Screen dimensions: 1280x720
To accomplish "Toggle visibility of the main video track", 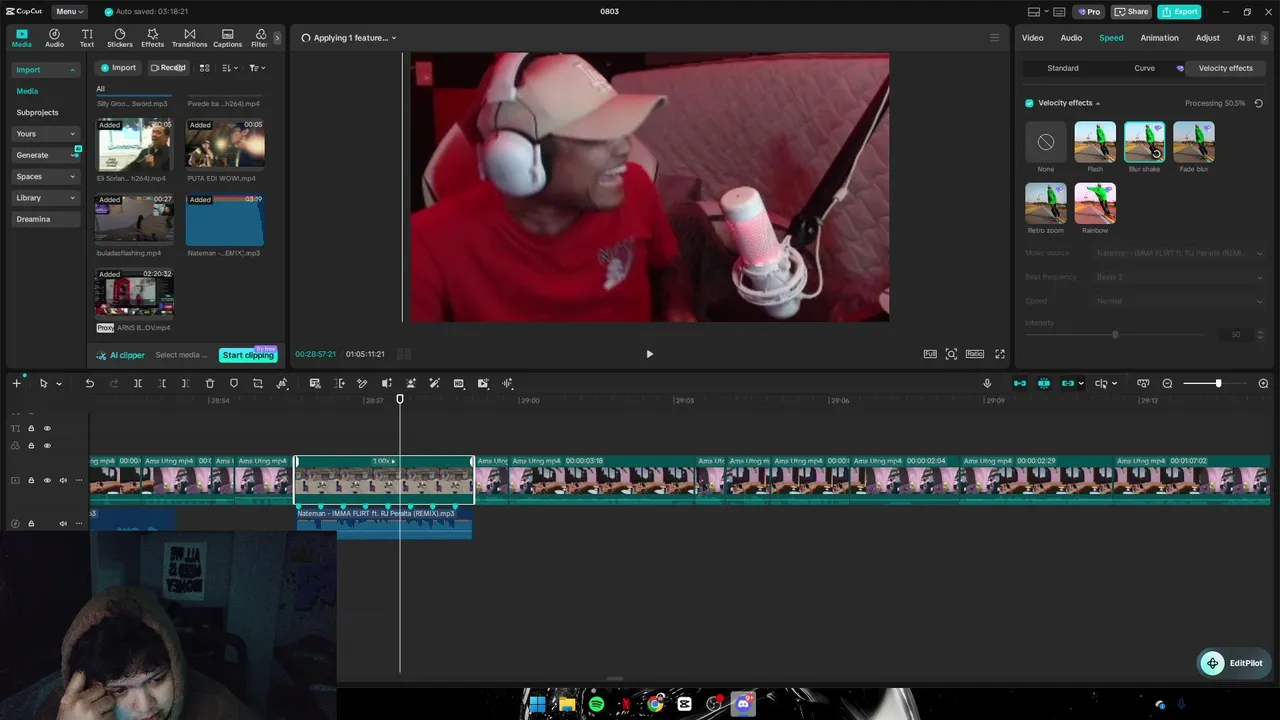I will tap(47, 480).
